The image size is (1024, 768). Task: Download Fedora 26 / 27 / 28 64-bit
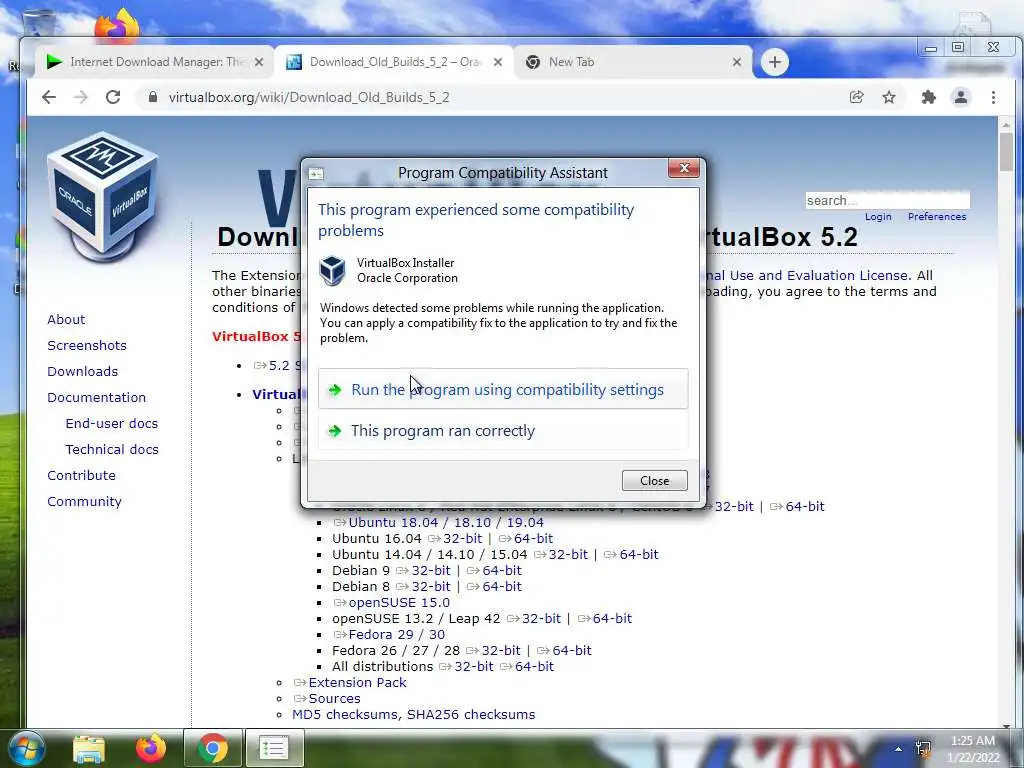click(571, 650)
